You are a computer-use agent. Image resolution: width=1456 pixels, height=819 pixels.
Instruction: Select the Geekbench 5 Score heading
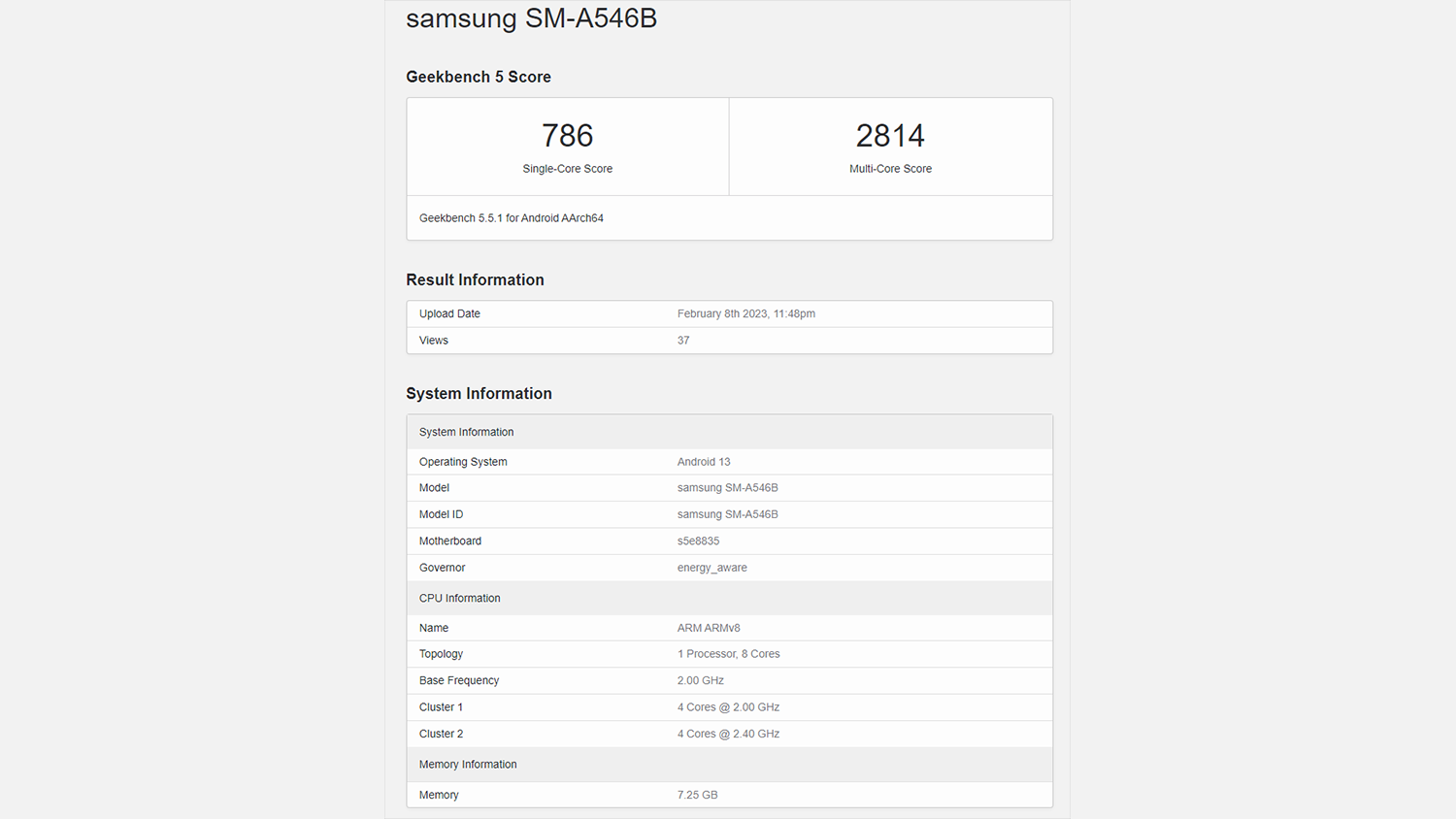click(x=479, y=77)
